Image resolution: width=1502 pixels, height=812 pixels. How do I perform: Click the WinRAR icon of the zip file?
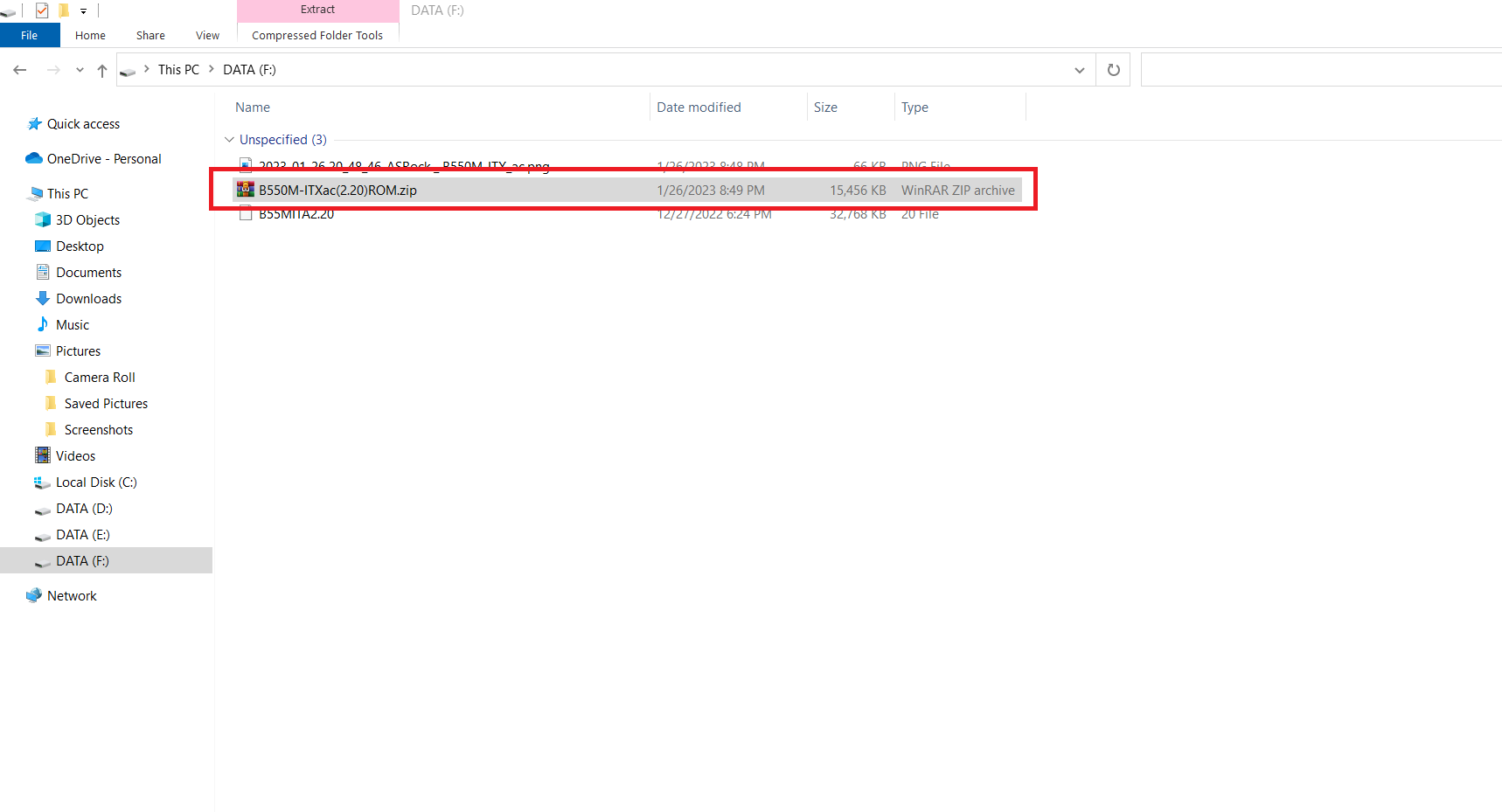pos(246,190)
